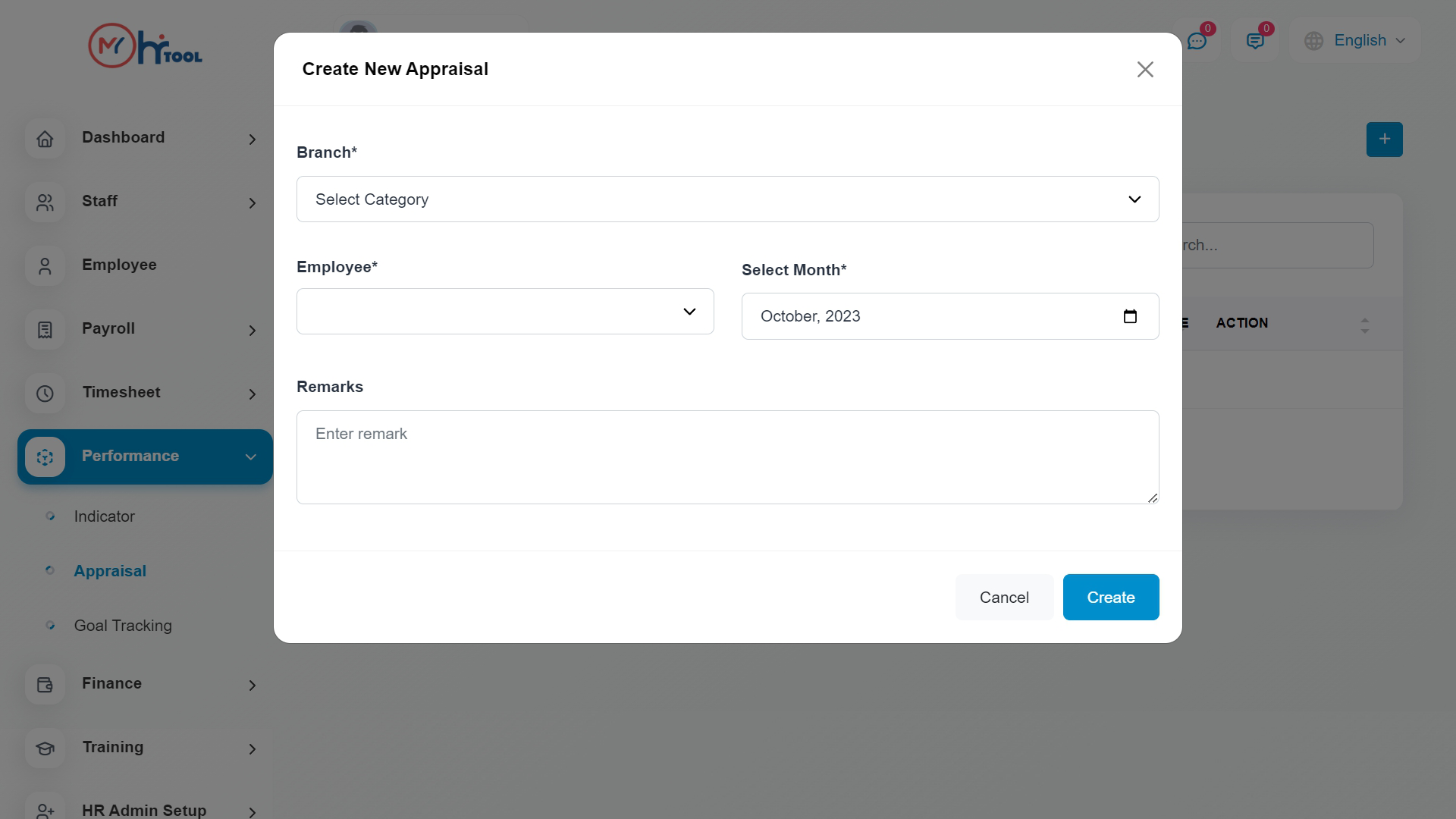The width and height of the screenshot is (1456, 819).
Task: Open the Branch Select Category dropdown
Action: pyautogui.click(x=727, y=199)
